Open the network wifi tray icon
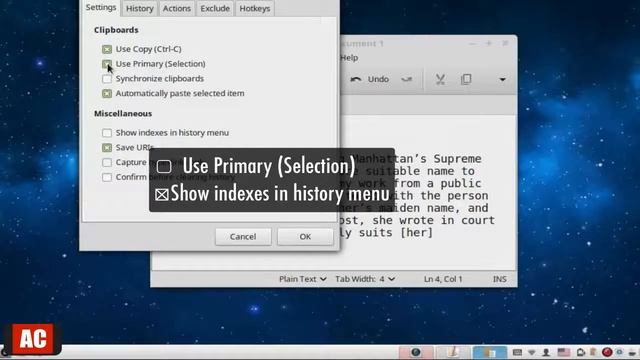Screen dimensions: 640x360 click(x=531, y=352)
